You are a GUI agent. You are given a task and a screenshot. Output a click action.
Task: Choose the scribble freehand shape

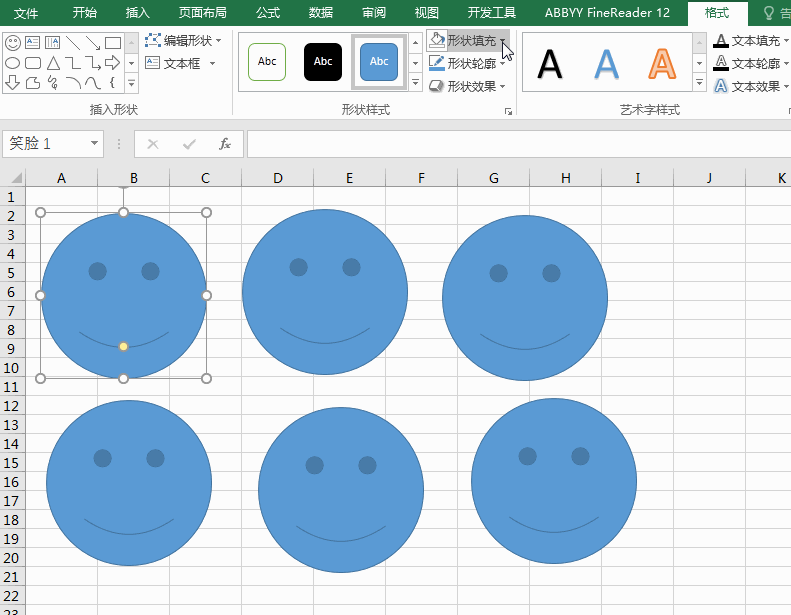52,82
